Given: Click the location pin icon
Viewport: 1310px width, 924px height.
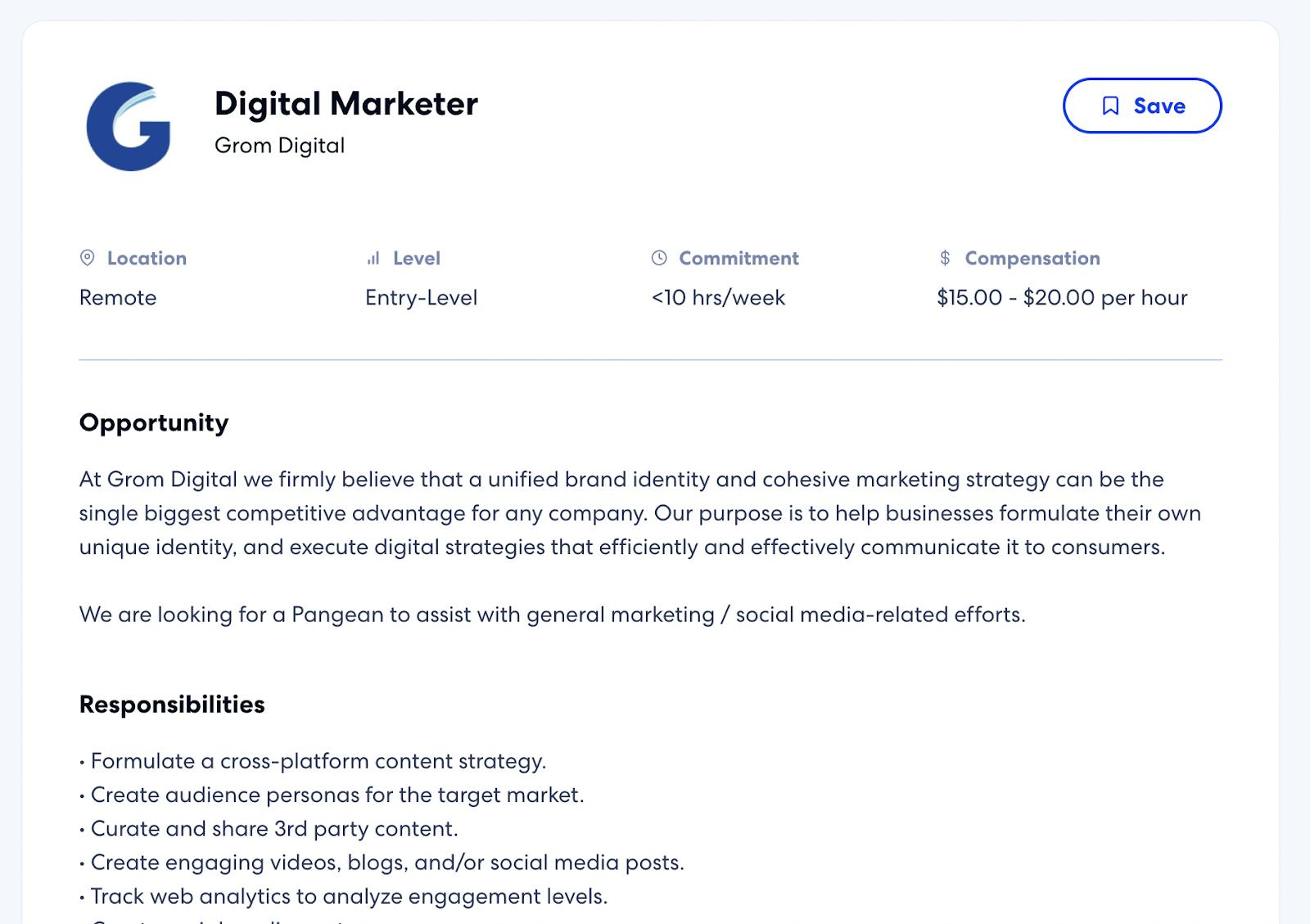Looking at the screenshot, I should (x=87, y=258).
